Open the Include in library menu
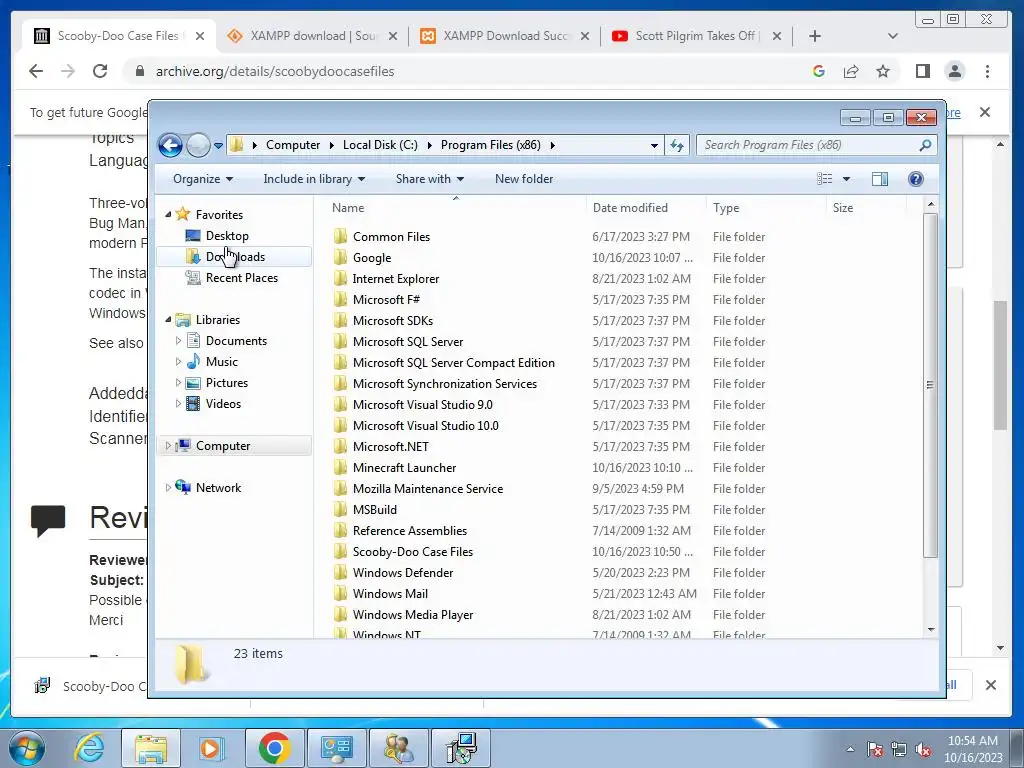 [x=313, y=179]
